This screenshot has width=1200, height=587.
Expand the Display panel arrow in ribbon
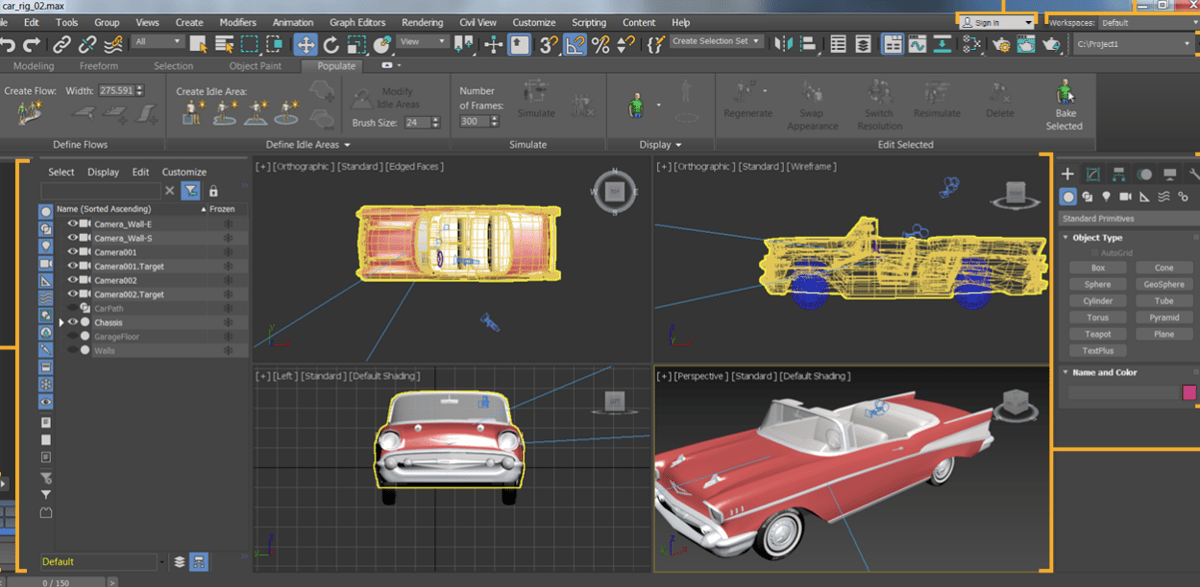tap(679, 145)
